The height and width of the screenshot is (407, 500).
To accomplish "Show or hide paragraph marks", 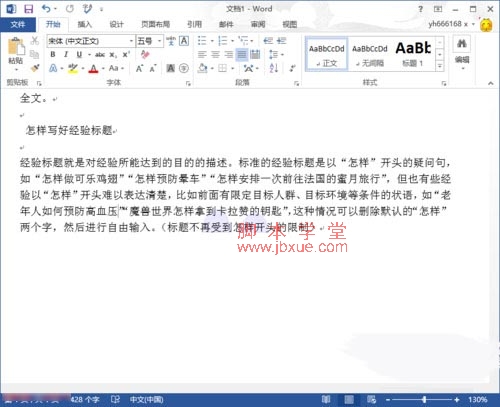I will click(x=292, y=68).
